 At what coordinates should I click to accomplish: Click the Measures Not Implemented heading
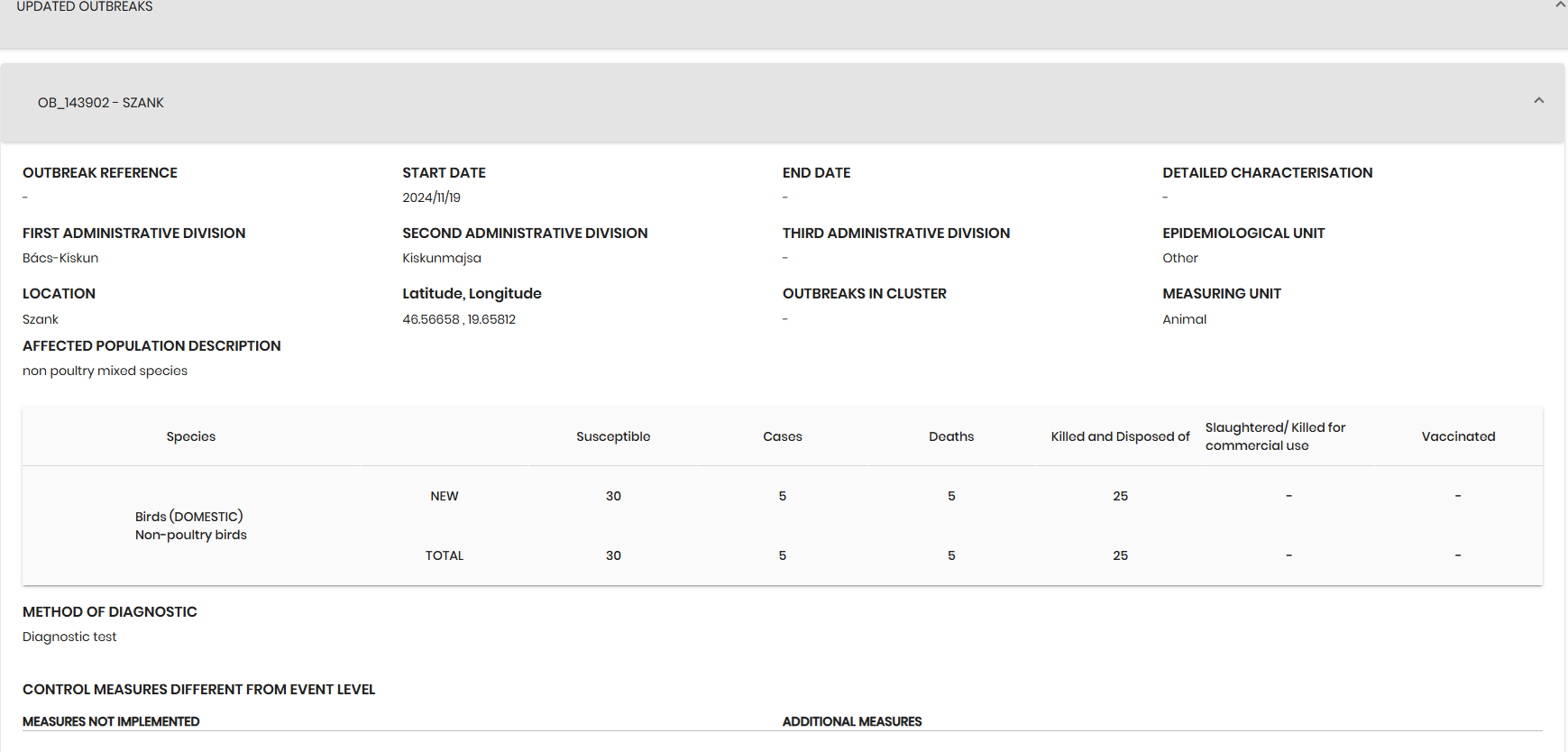(x=111, y=721)
